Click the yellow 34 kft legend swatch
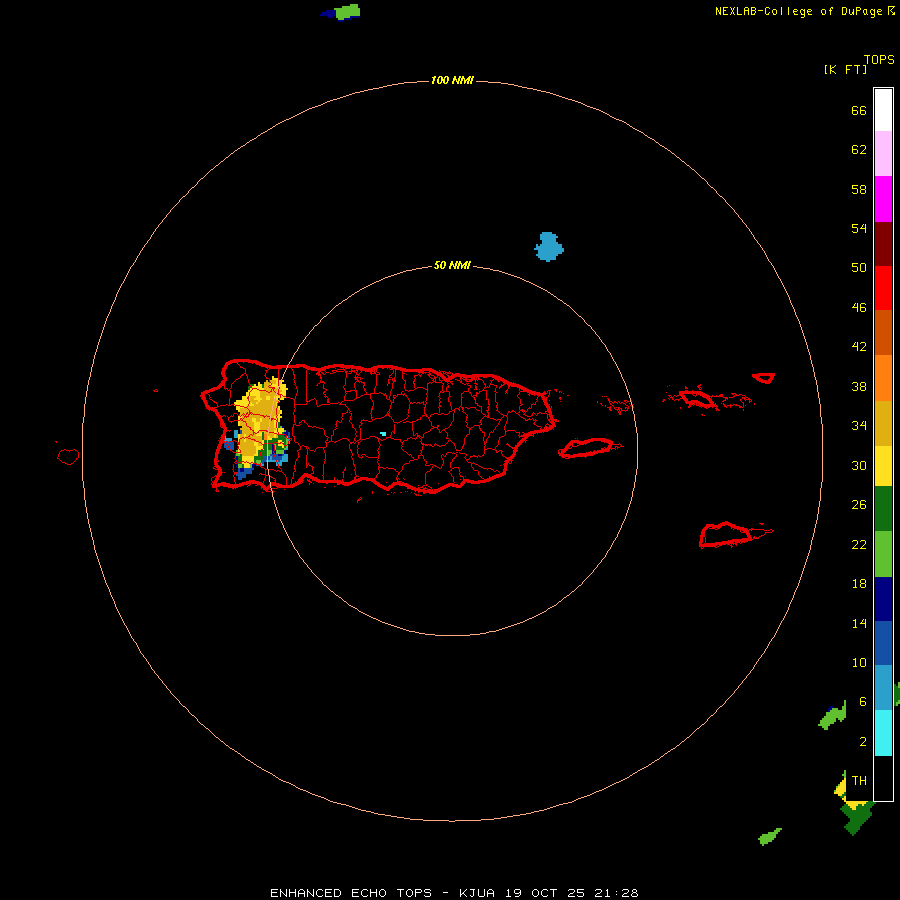The width and height of the screenshot is (900, 900). pyautogui.click(x=883, y=465)
